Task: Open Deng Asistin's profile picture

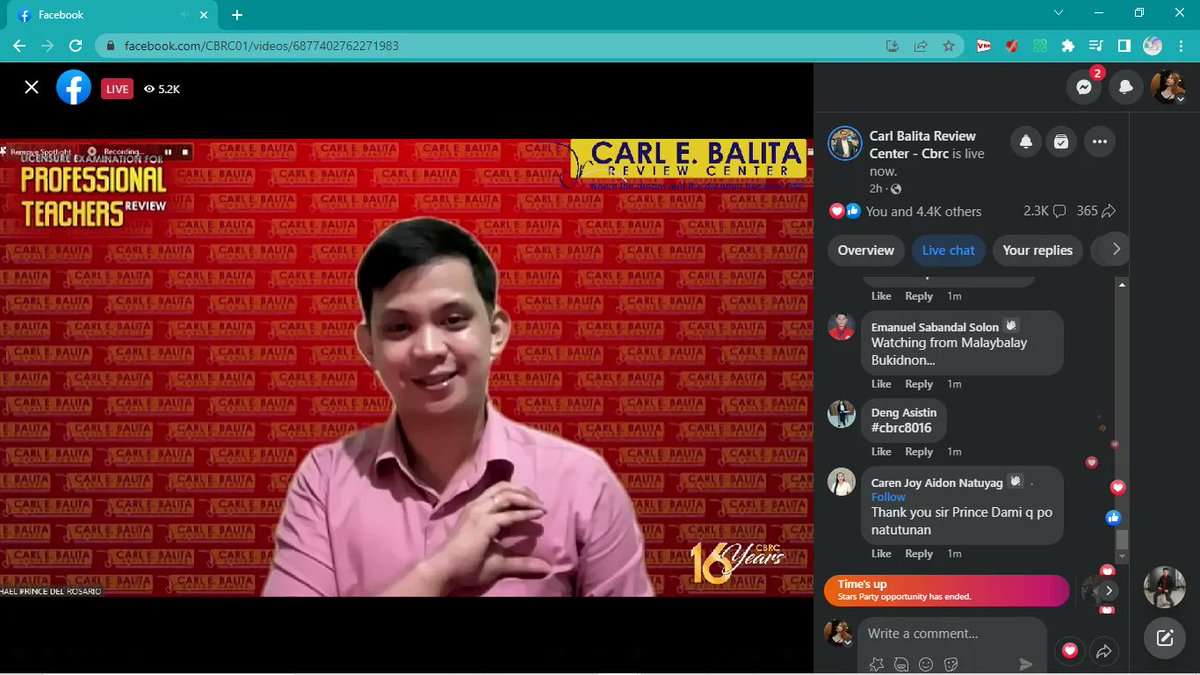Action: (x=842, y=414)
